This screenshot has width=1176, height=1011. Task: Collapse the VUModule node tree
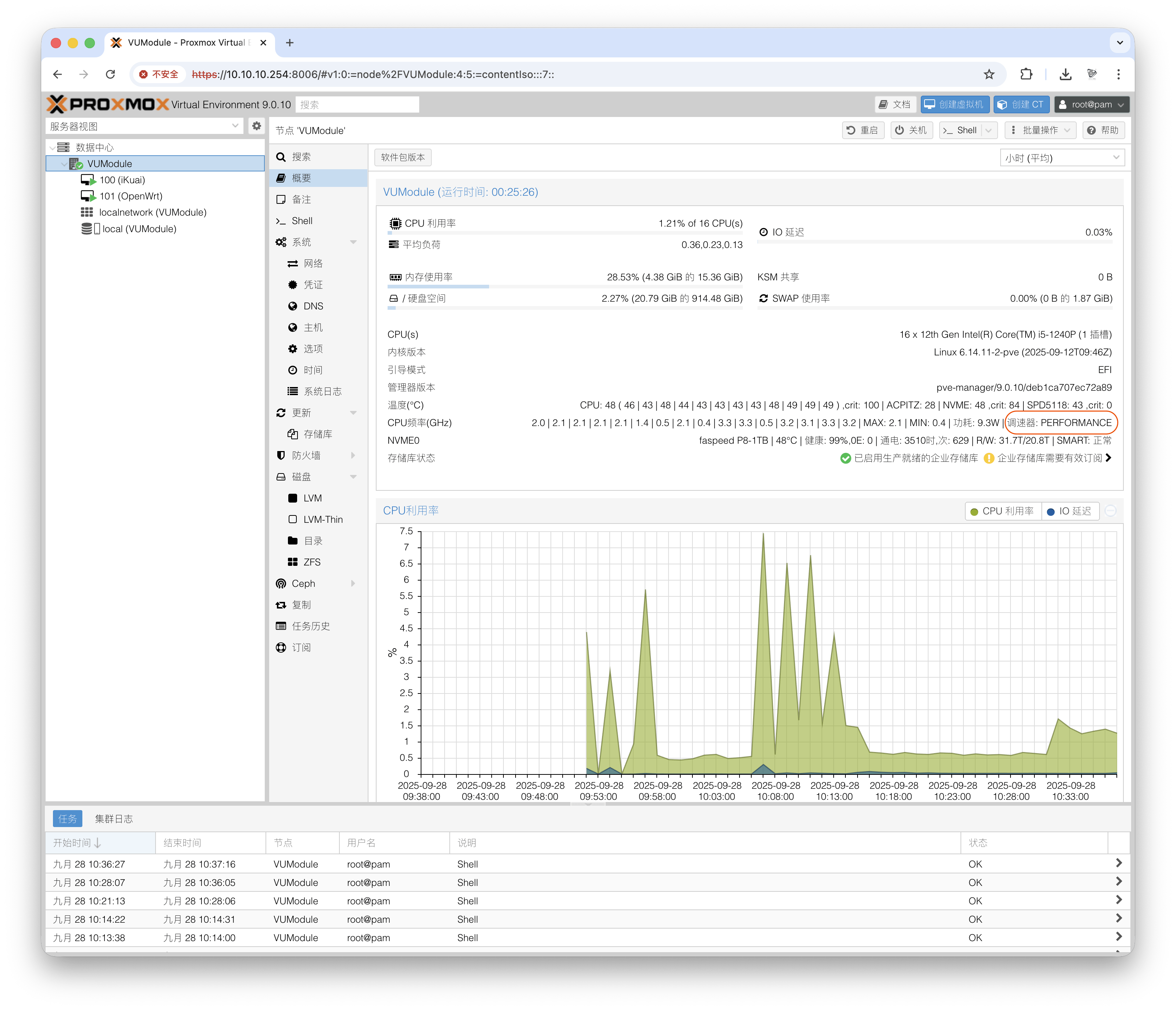point(64,164)
